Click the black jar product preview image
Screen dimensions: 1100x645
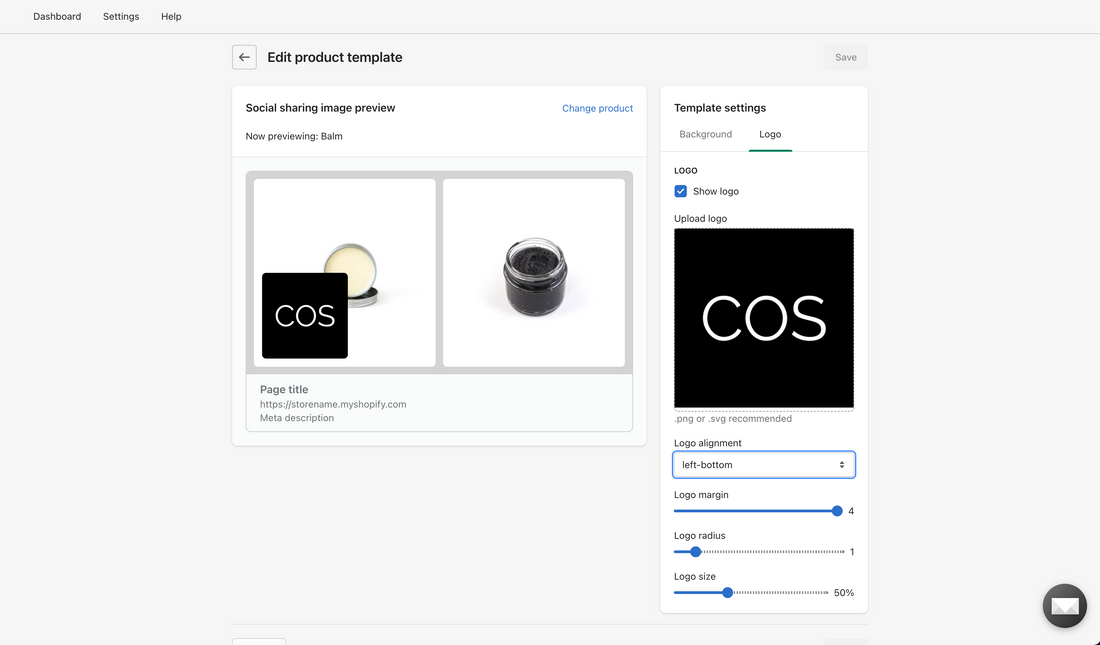(x=533, y=272)
